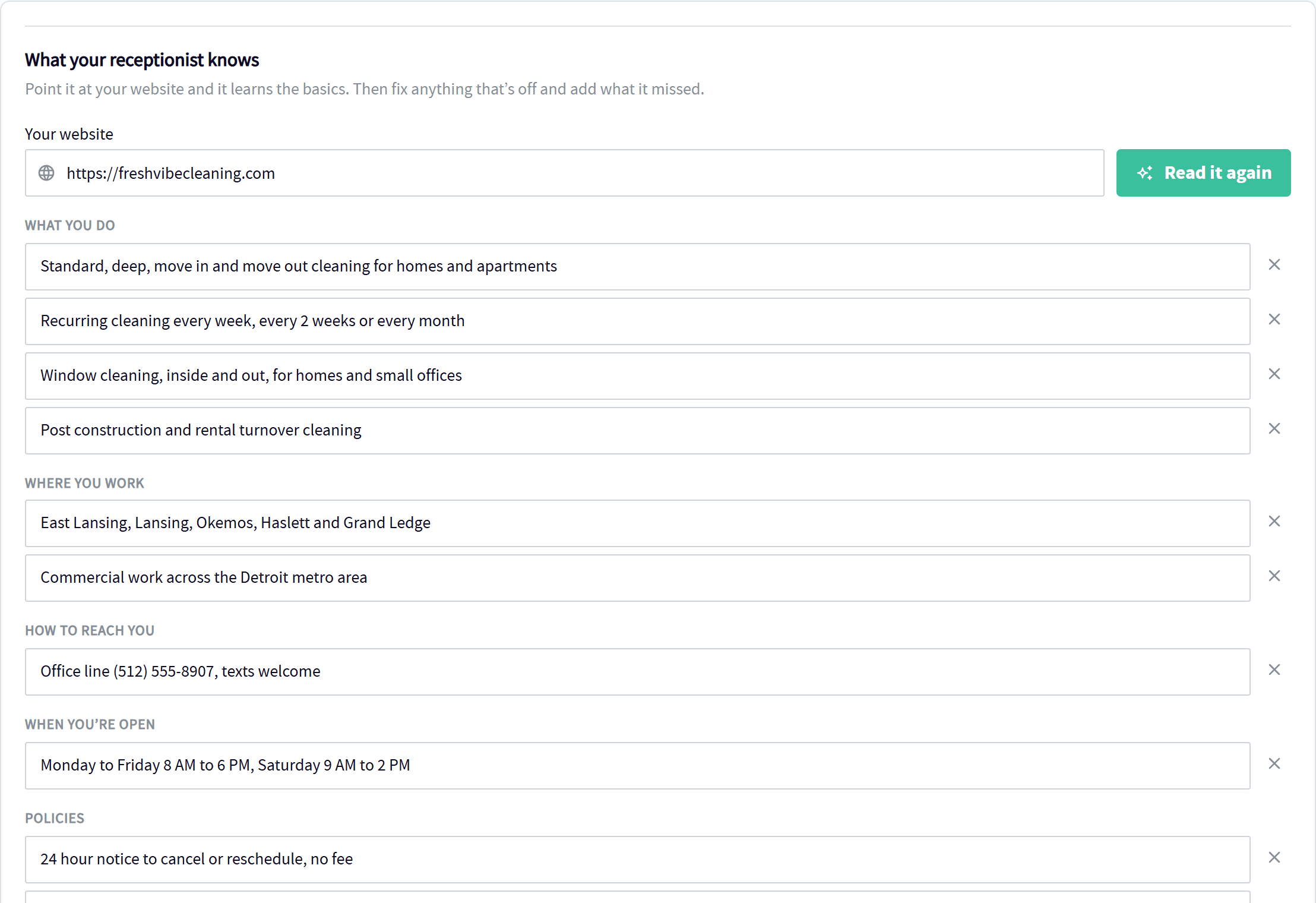Viewport: 1316px width, 903px height.
Task: Edit the Monday to Friday hours field
Action: [x=637, y=766]
